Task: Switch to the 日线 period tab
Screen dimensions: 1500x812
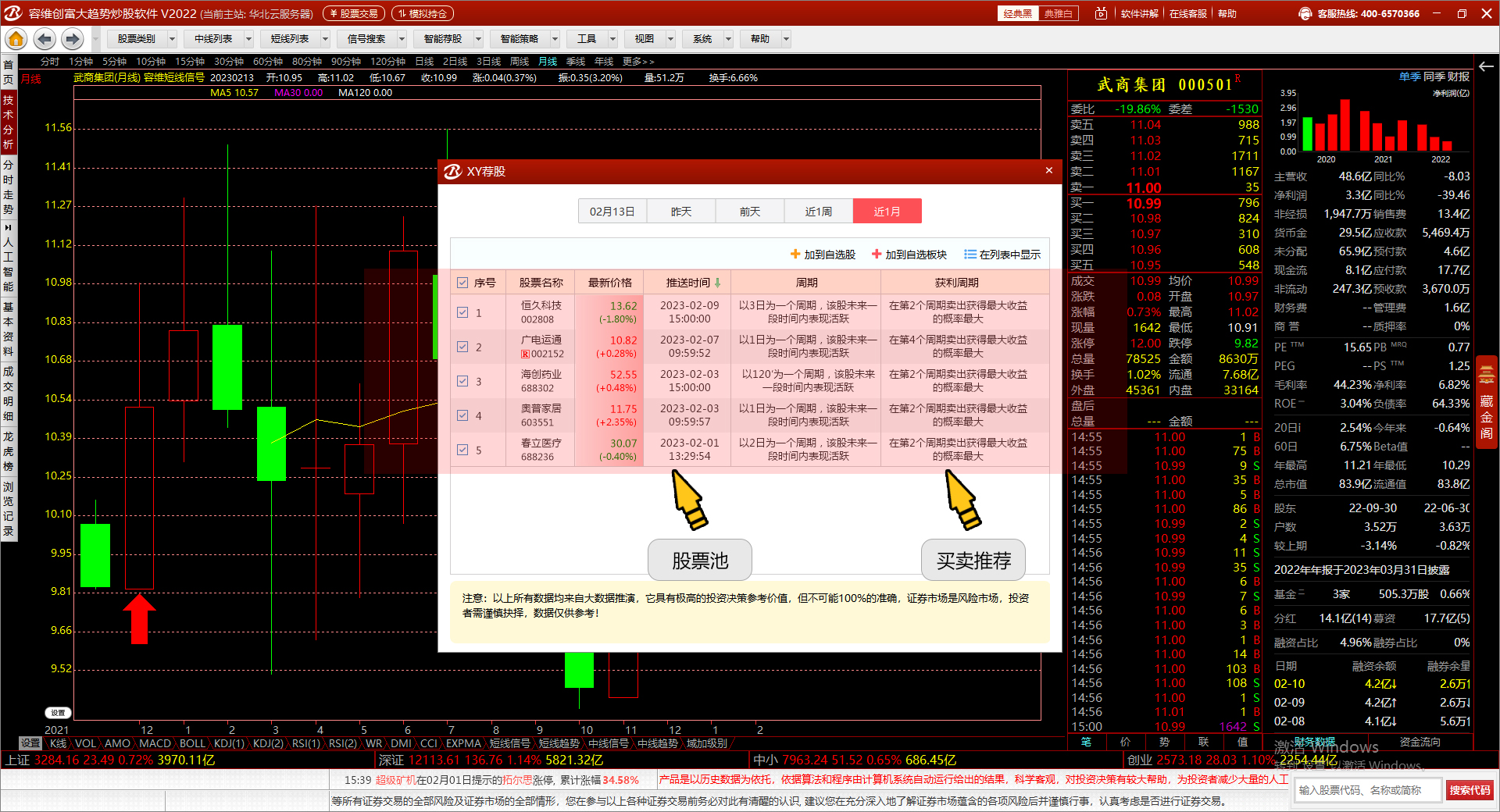Action: [x=424, y=61]
